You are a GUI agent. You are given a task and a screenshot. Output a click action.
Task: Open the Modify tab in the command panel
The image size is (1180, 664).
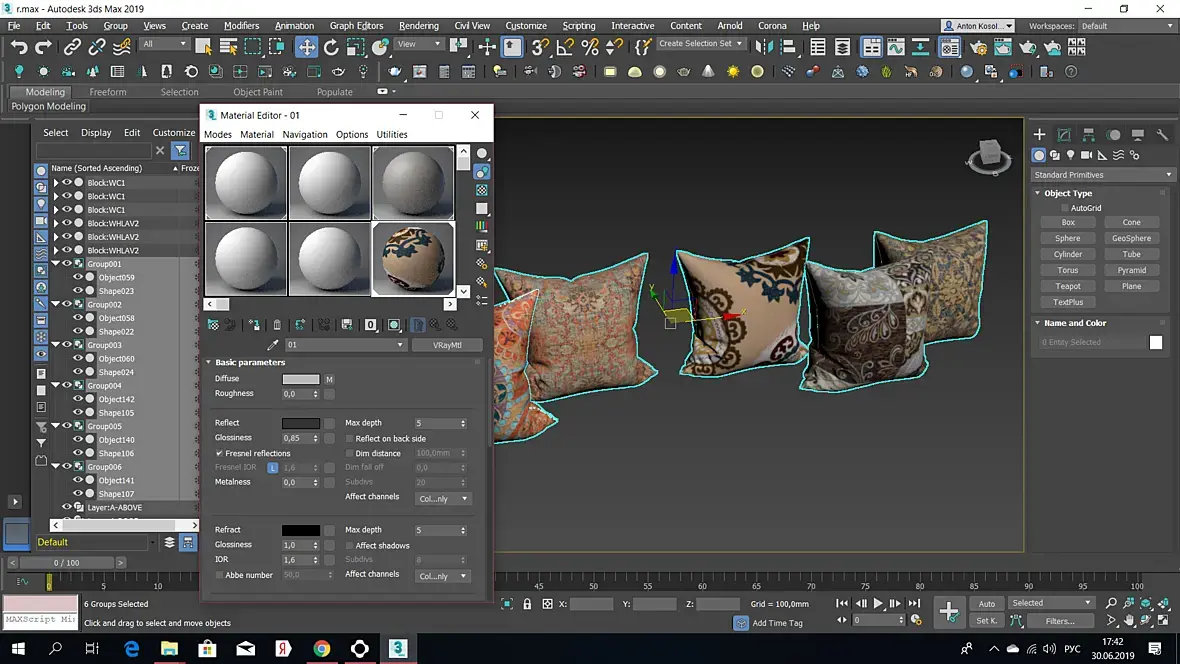(x=1064, y=135)
